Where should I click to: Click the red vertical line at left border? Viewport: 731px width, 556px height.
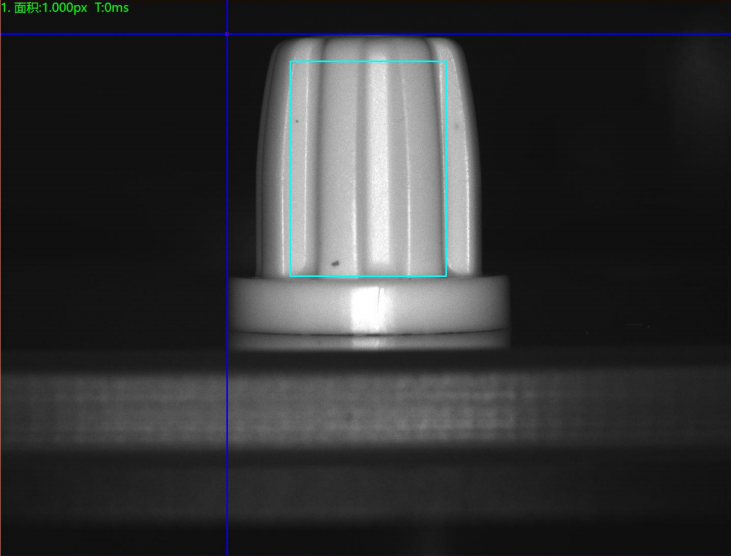(1, 300)
